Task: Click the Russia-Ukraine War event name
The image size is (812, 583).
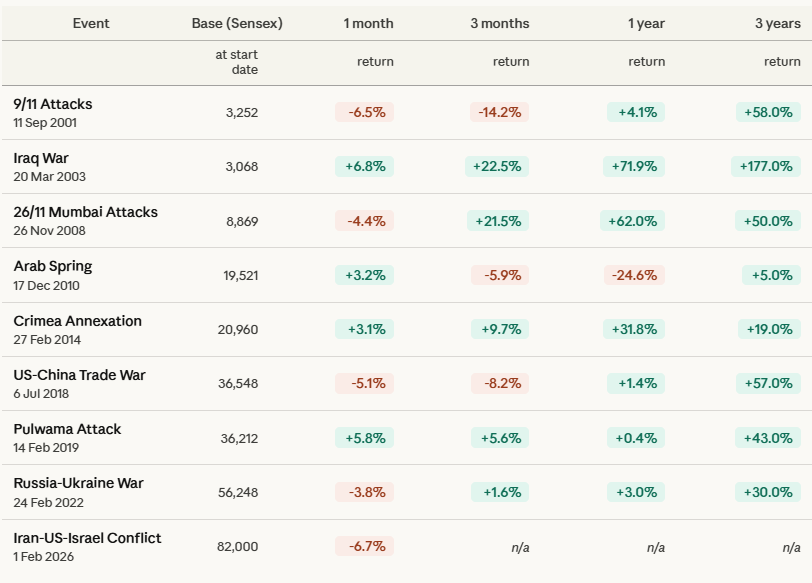Action: (x=79, y=483)
